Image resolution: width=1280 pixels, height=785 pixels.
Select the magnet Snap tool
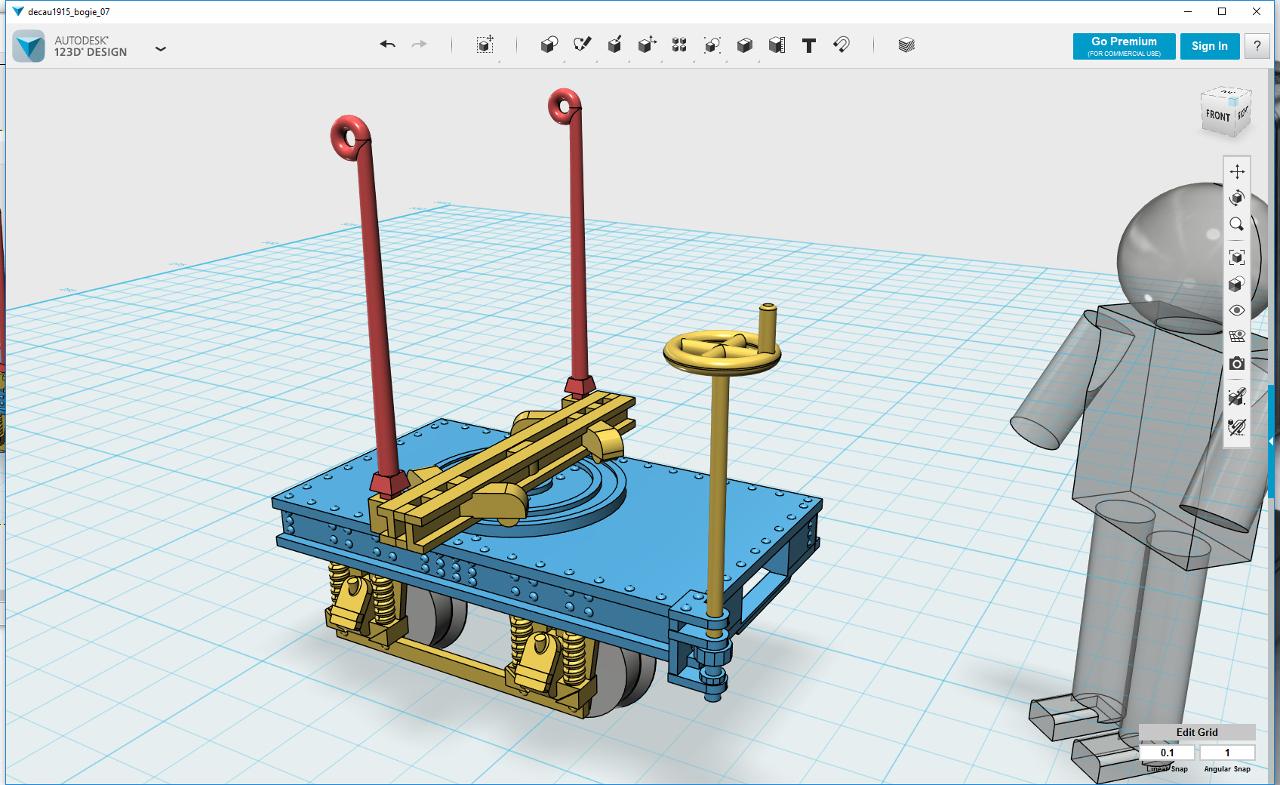tap(841, 45)
